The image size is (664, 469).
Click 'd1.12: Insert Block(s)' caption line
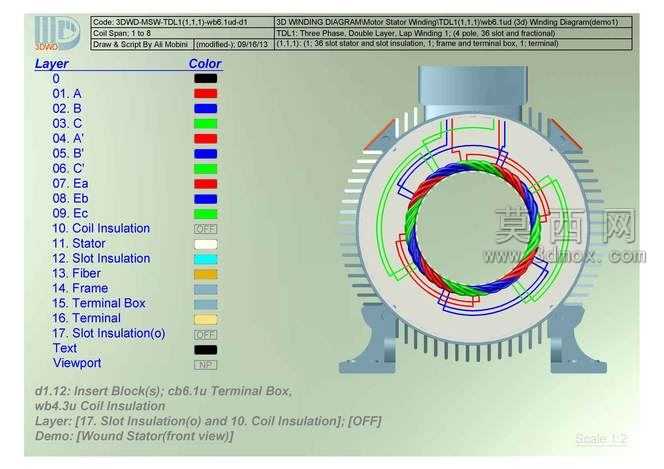click(163, 391)
